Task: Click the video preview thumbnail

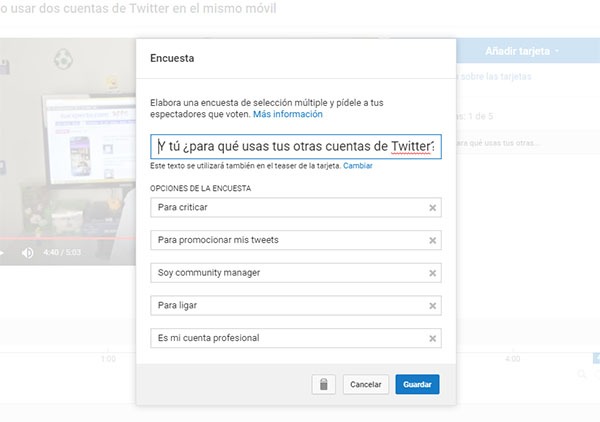Action: 68,140
